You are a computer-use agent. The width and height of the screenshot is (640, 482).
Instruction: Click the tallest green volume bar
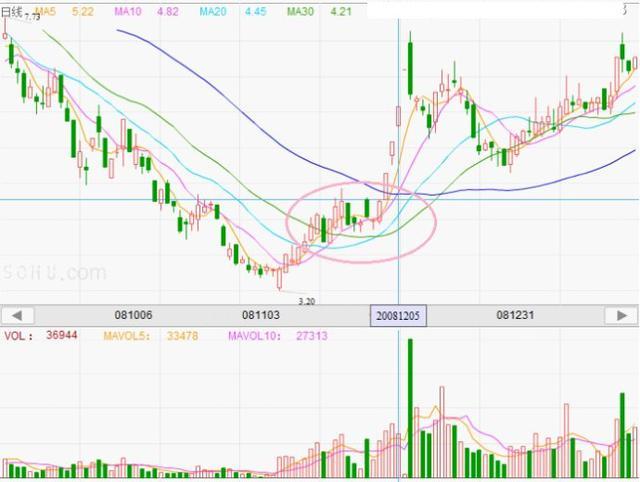pyautogui.click(x=410, y=408)
